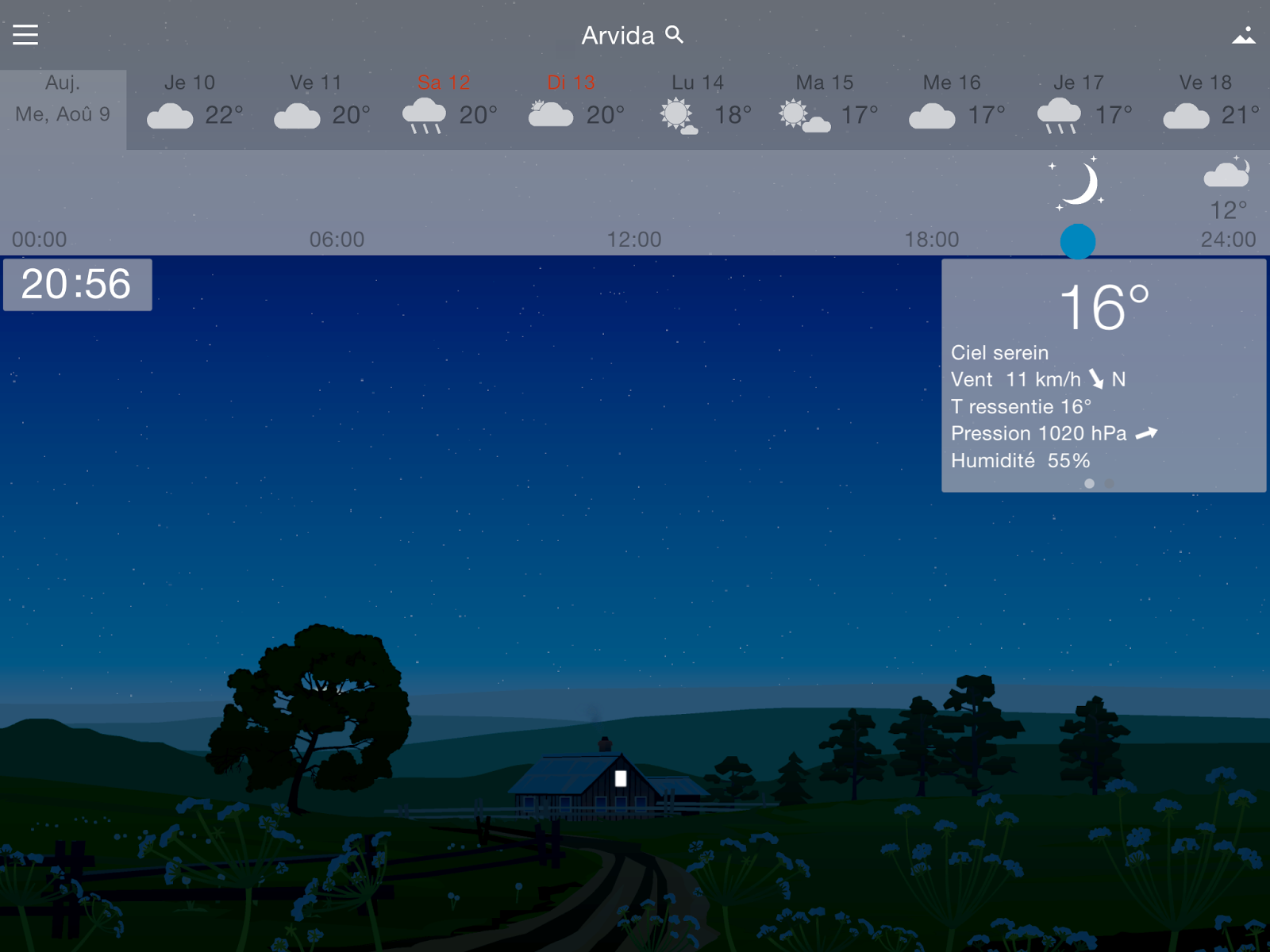Image resolution: width=1270 pixels, height=952 pixels.
Task: Click the 12° temperature at 24:00
Action: point(1228,210)
